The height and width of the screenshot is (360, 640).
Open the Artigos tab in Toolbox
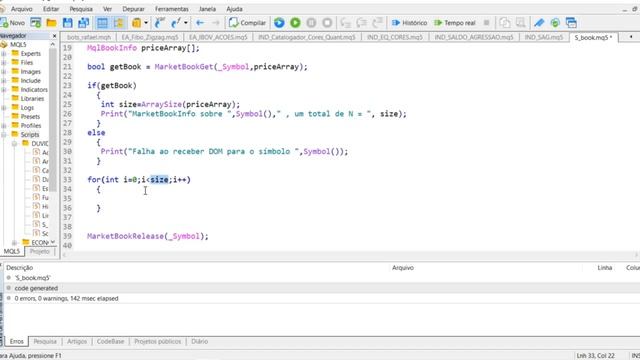pyautogui.click(x=77, y=341)
